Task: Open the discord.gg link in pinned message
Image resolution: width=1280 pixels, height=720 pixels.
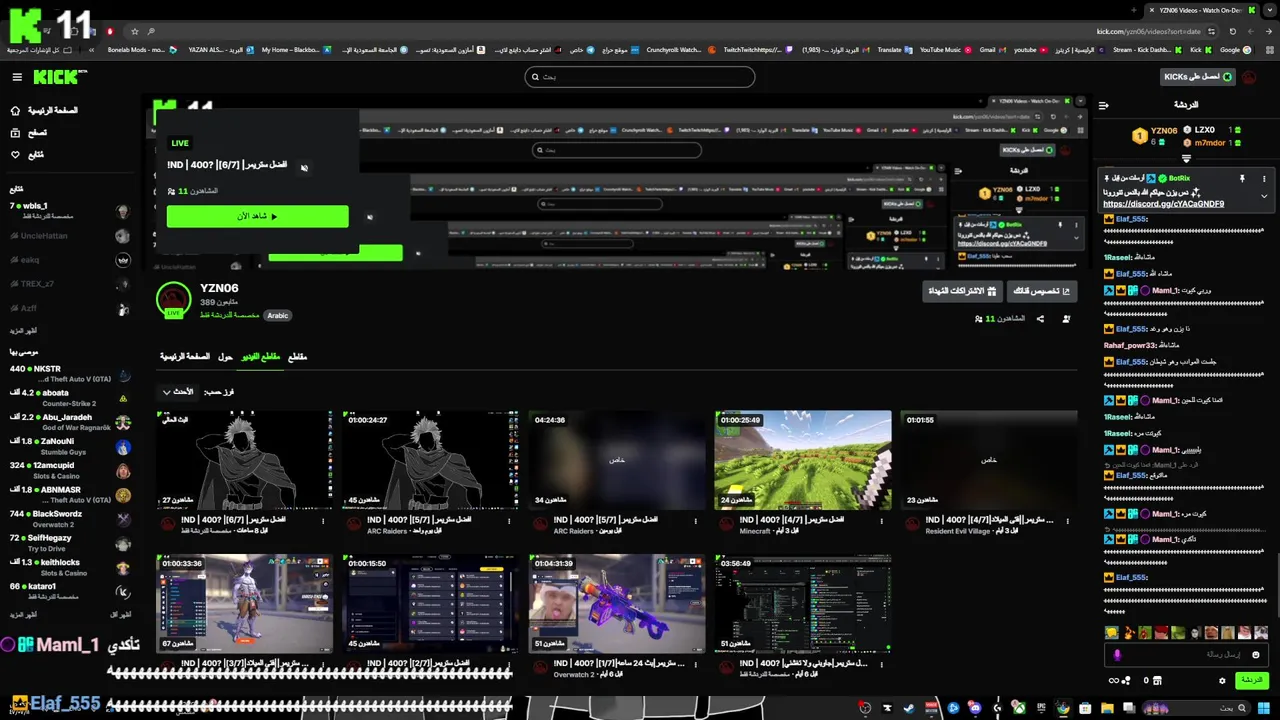Action: point(1163,204)
